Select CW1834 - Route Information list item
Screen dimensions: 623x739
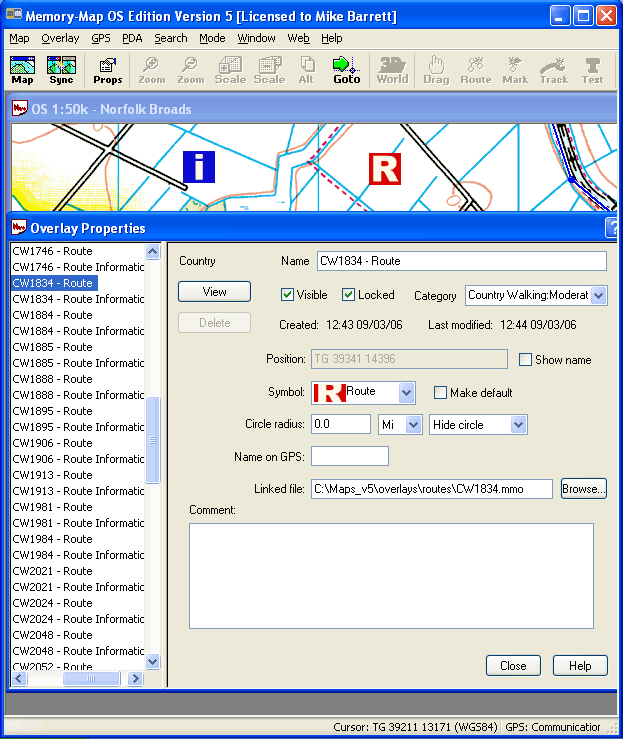coord(78,299)
